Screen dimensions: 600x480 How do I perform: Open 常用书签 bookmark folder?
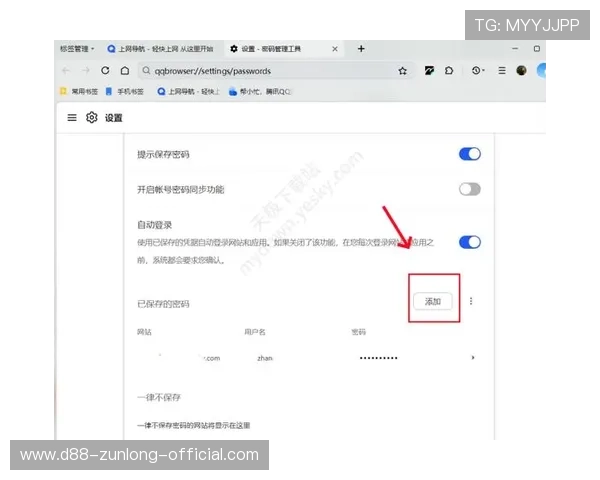coord(79,91)
